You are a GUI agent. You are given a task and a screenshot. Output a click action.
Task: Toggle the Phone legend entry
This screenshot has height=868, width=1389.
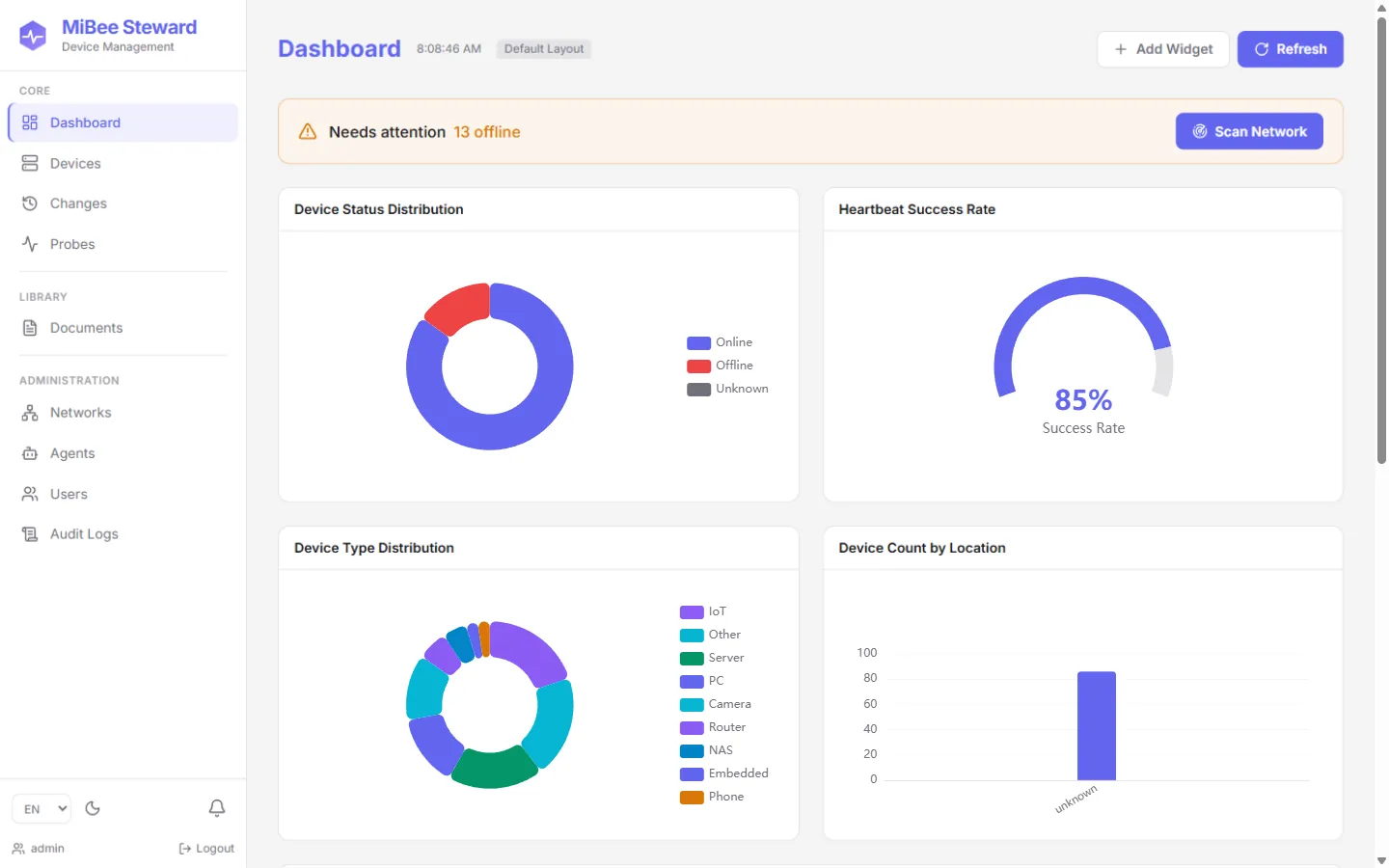[712, 797]
